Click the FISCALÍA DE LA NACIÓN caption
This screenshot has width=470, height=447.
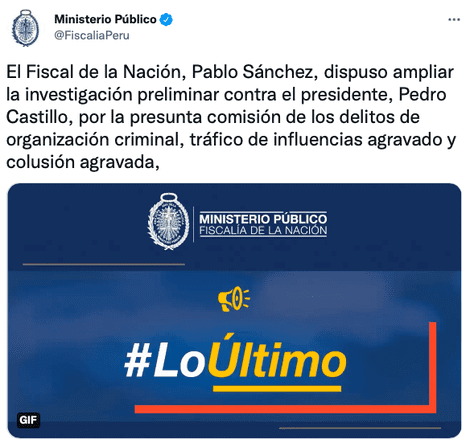[263, 230]
